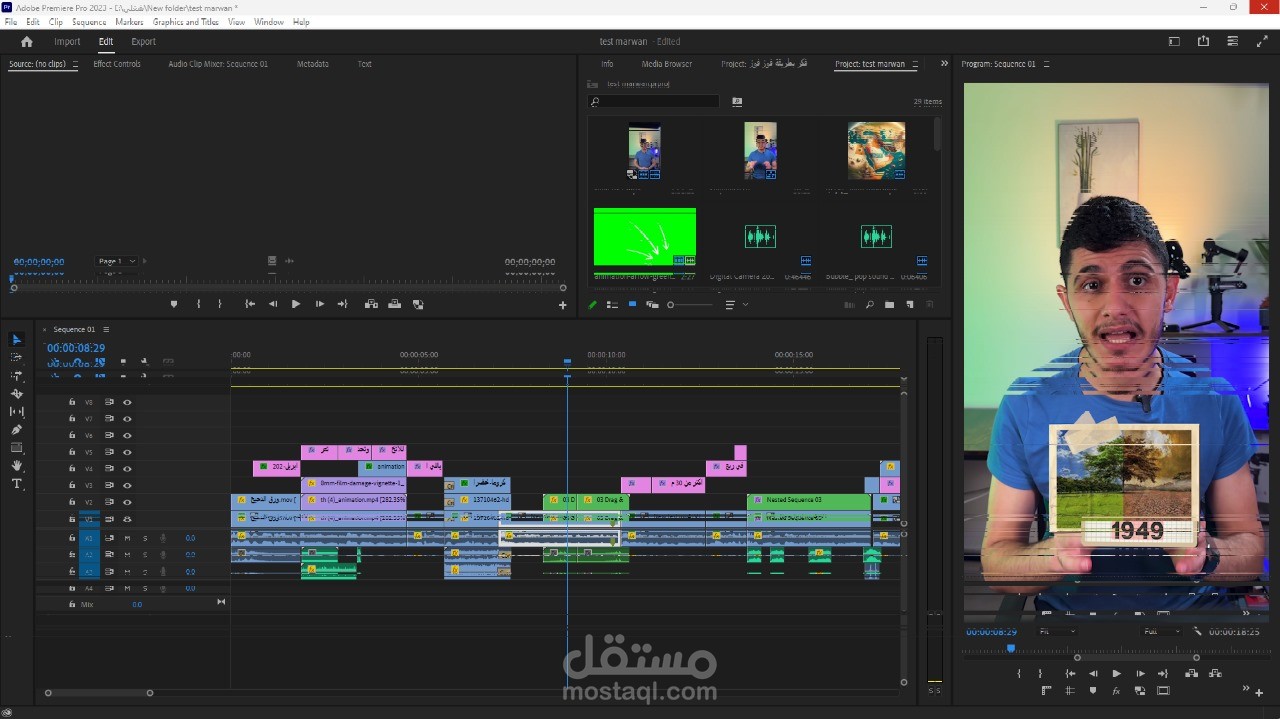This screenshot has height=719, width=1280.
Task: Create a New Bin in Project panel
Action: pos(889,305)
